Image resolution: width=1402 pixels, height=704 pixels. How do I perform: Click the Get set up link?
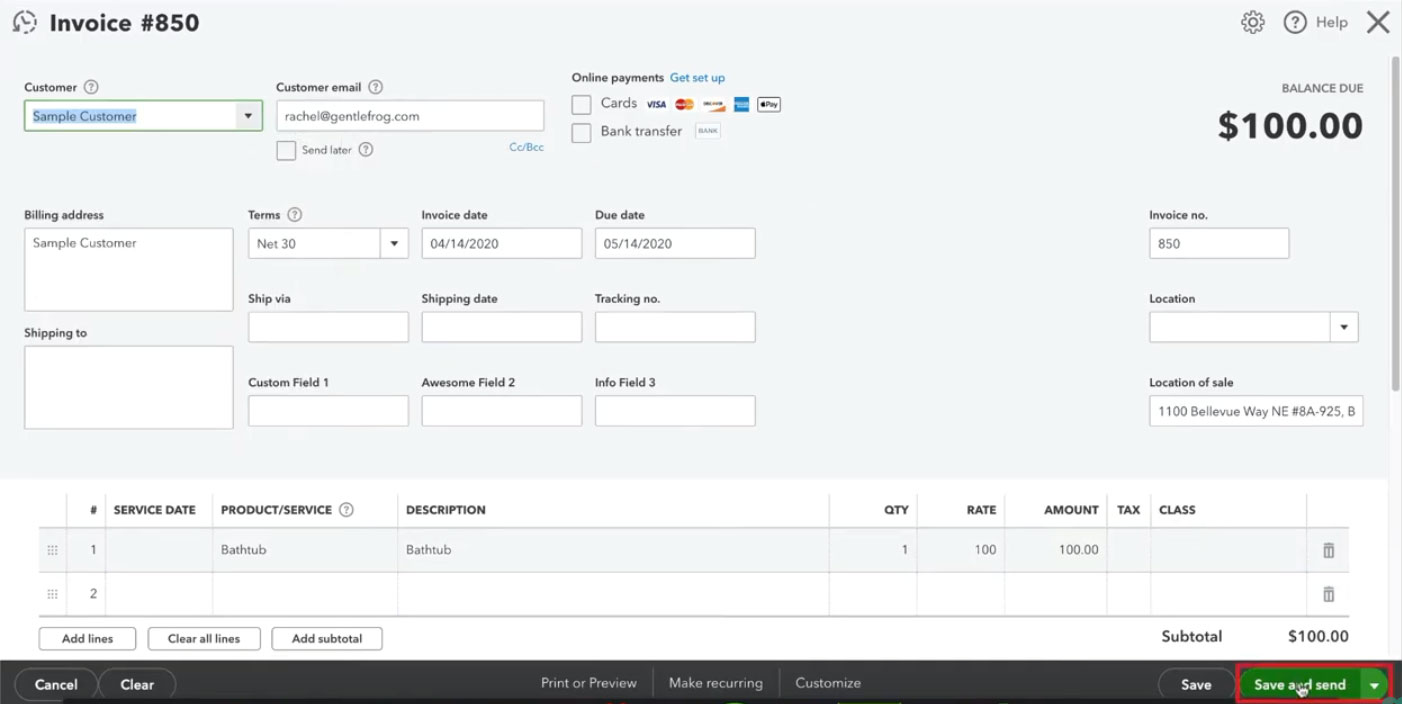697,78
